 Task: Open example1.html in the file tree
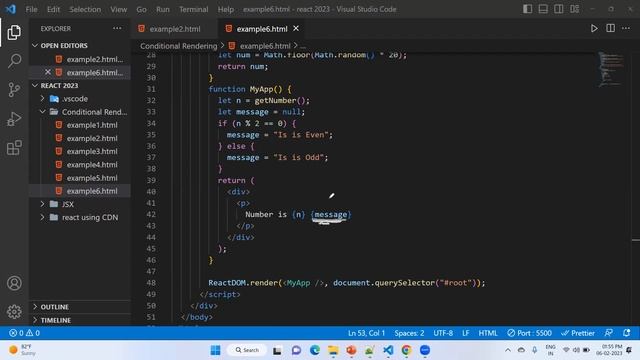coord(92,125)
